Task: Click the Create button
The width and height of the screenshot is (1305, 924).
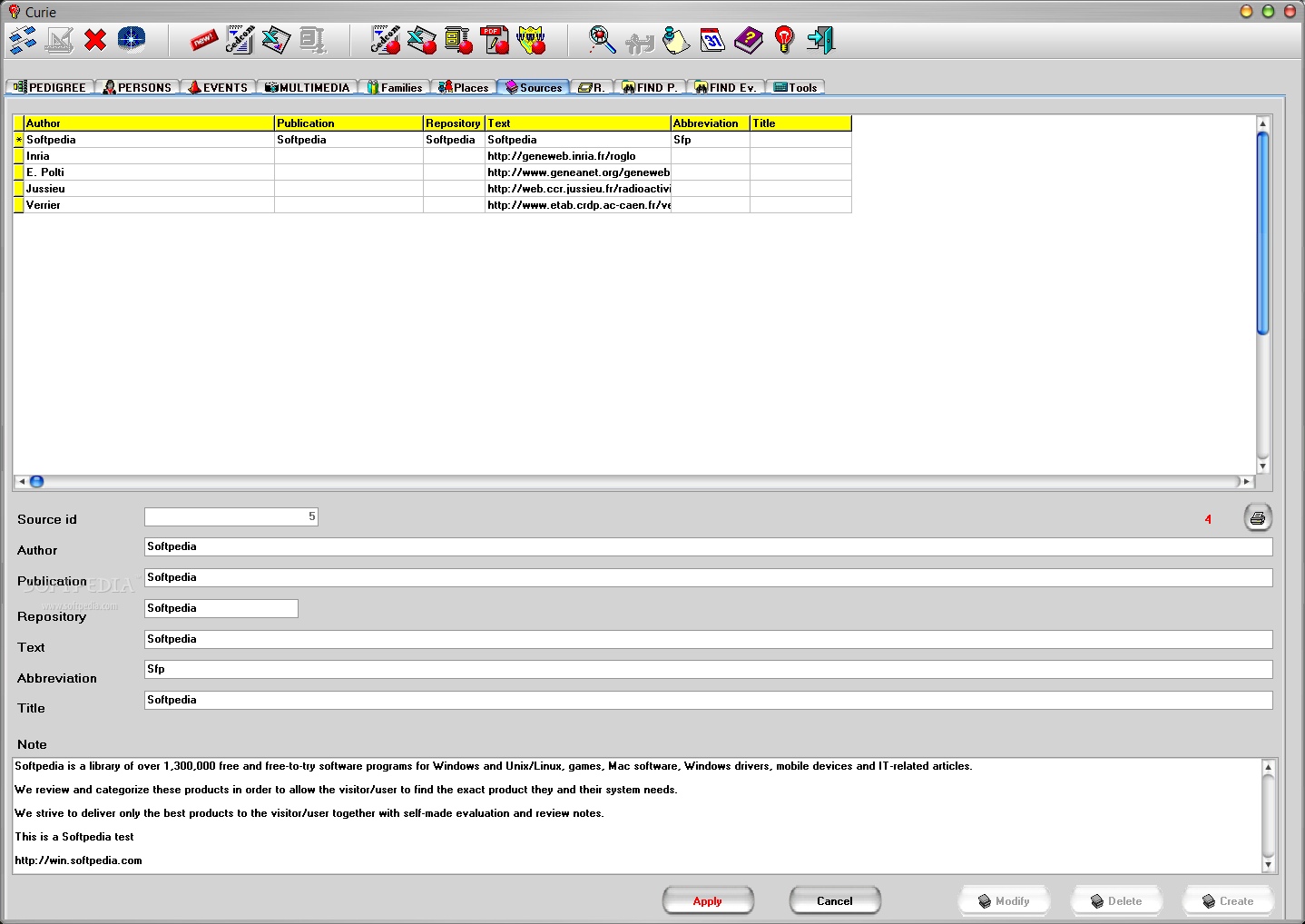Action: [1228, 900]
